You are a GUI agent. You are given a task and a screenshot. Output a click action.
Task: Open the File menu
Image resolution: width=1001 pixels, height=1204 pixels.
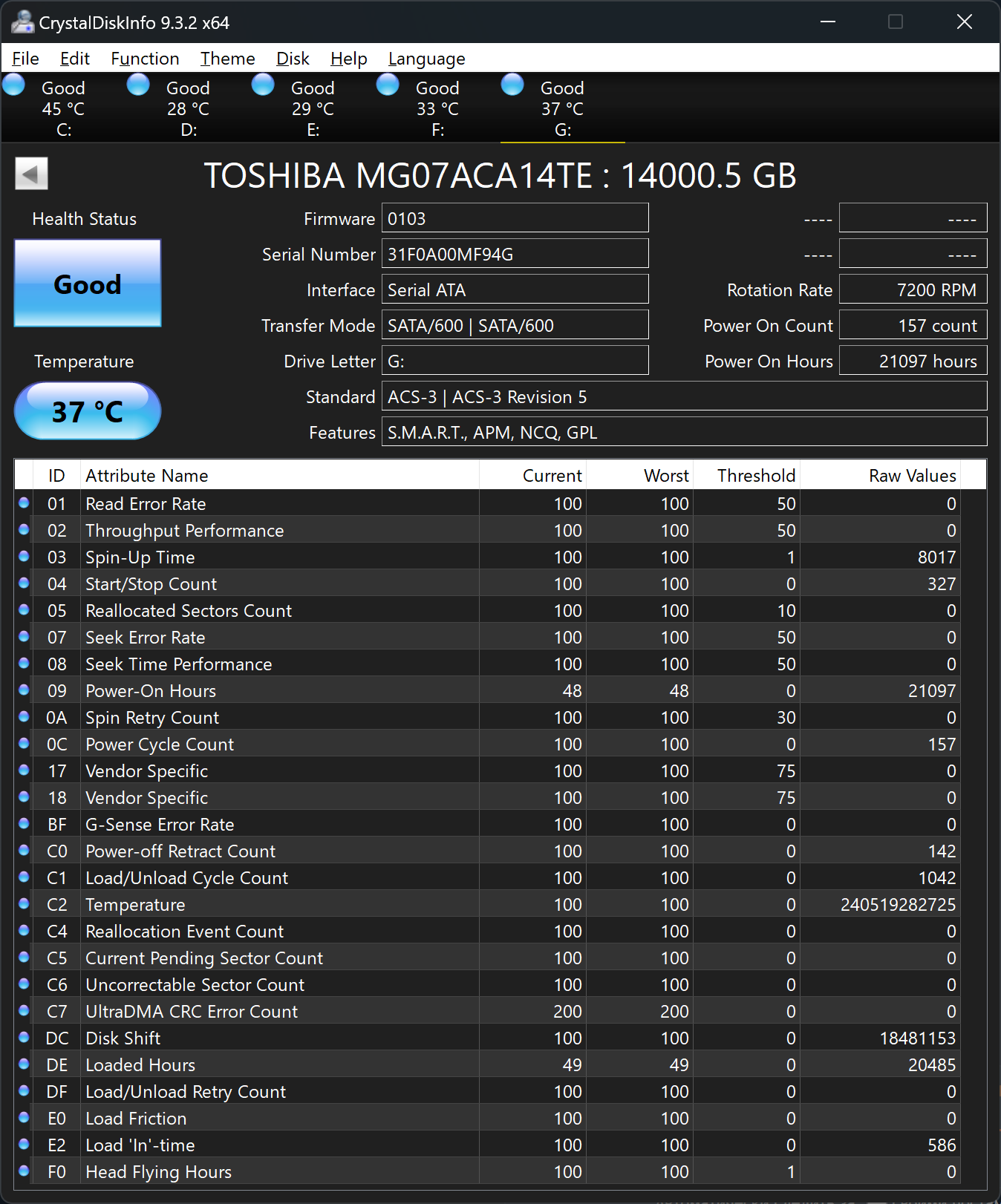click(x=25, y=59)
